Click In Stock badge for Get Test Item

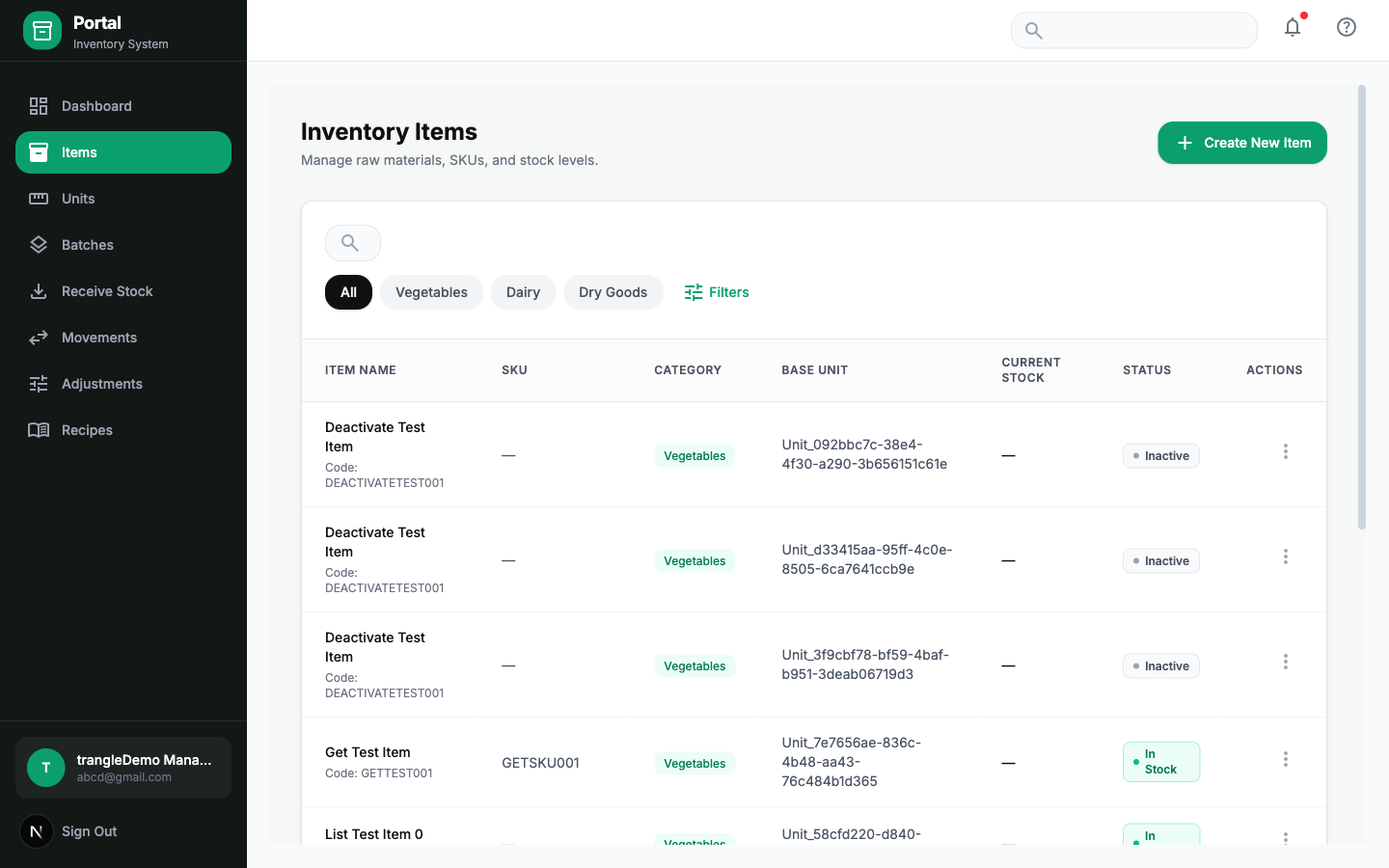pyautogui.click(x=1161, y=762)
